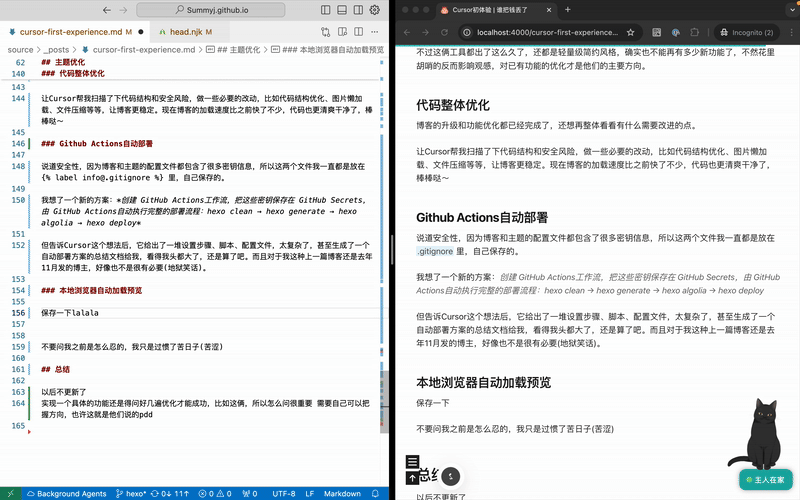Select Markdown language mode in status bar
Image resolution: width=800 pixels, height=500 pixels.
click(343, 493)
